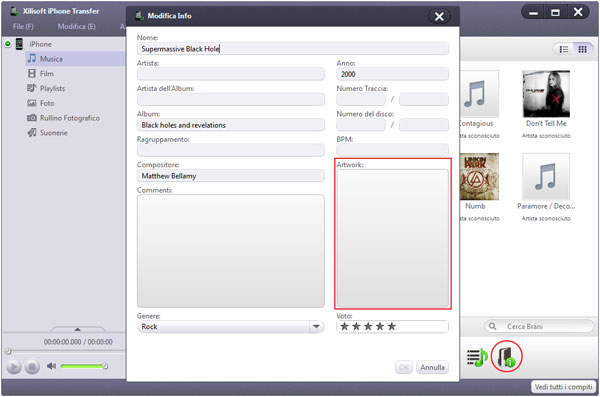600x397 pixels.
Task: Click the Album field
Action: coord(231,125)
